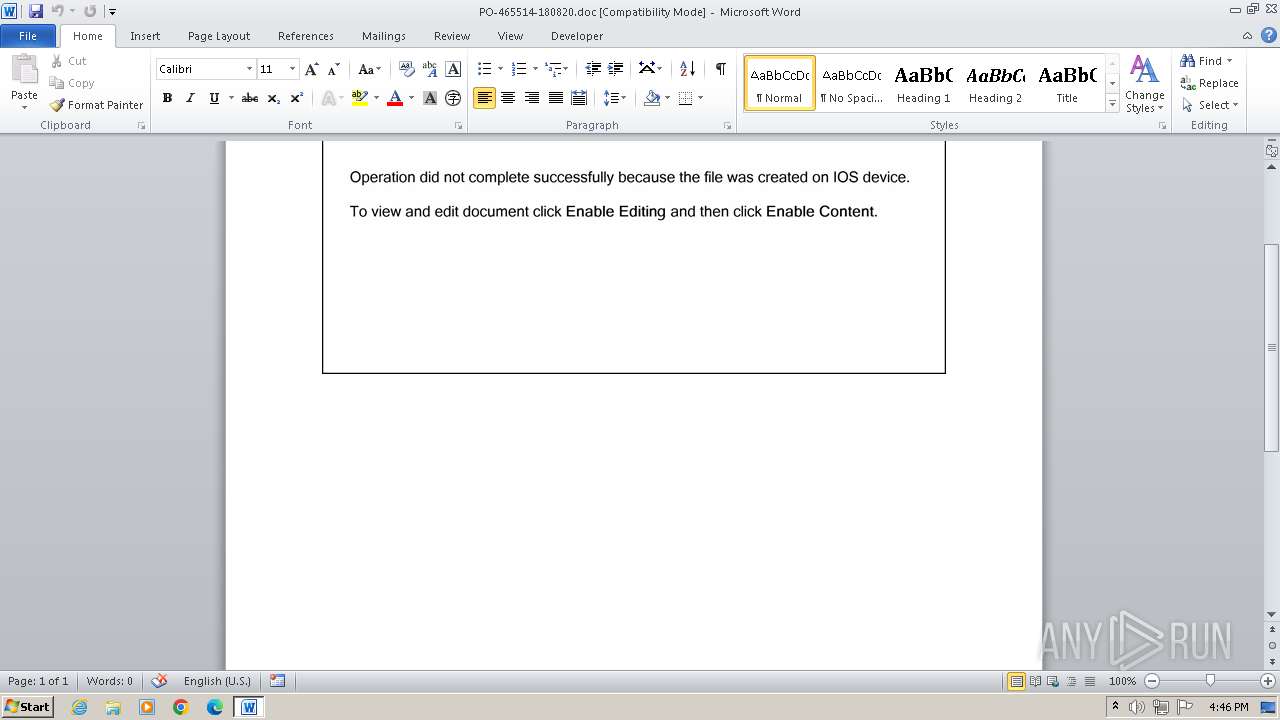Click Replace button

(1209, 83)
